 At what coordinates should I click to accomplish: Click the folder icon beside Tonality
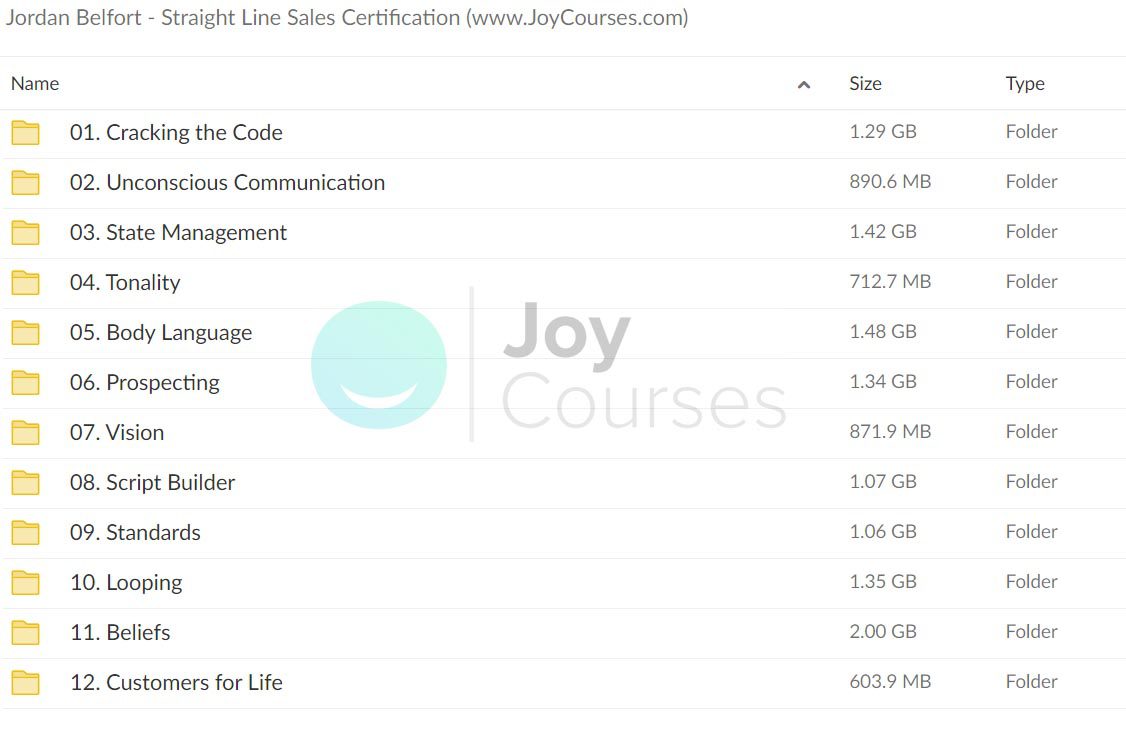tap(25, 282)
